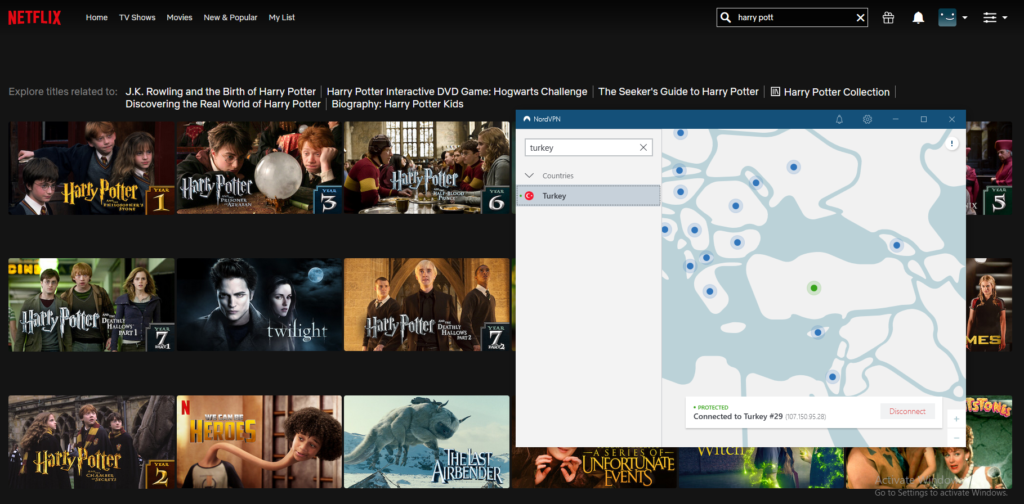Open the Twilight thumbnail
The height and width of the screenshot is (504, 1024).
click(x=259, y=305)
